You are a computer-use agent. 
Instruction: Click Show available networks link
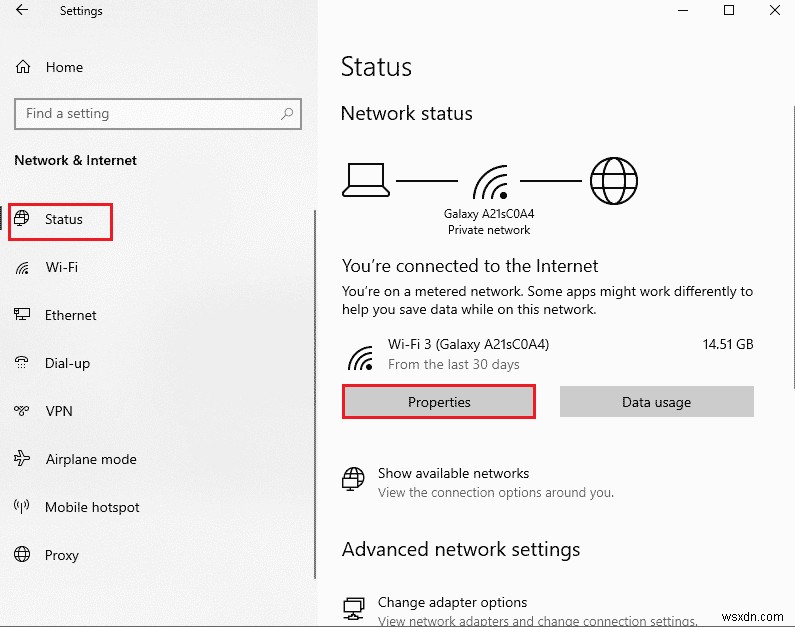point(453,473)
